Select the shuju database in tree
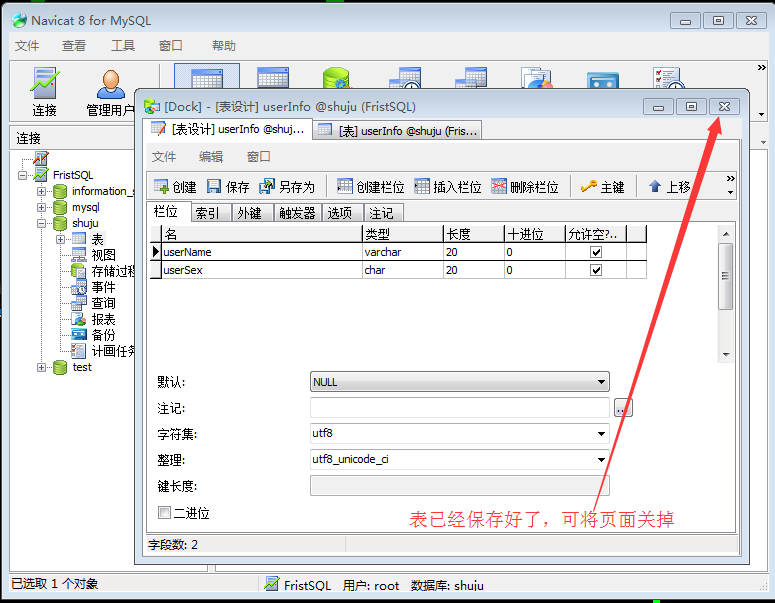Screen dimensions: 775x603 [x=85, y=223]
